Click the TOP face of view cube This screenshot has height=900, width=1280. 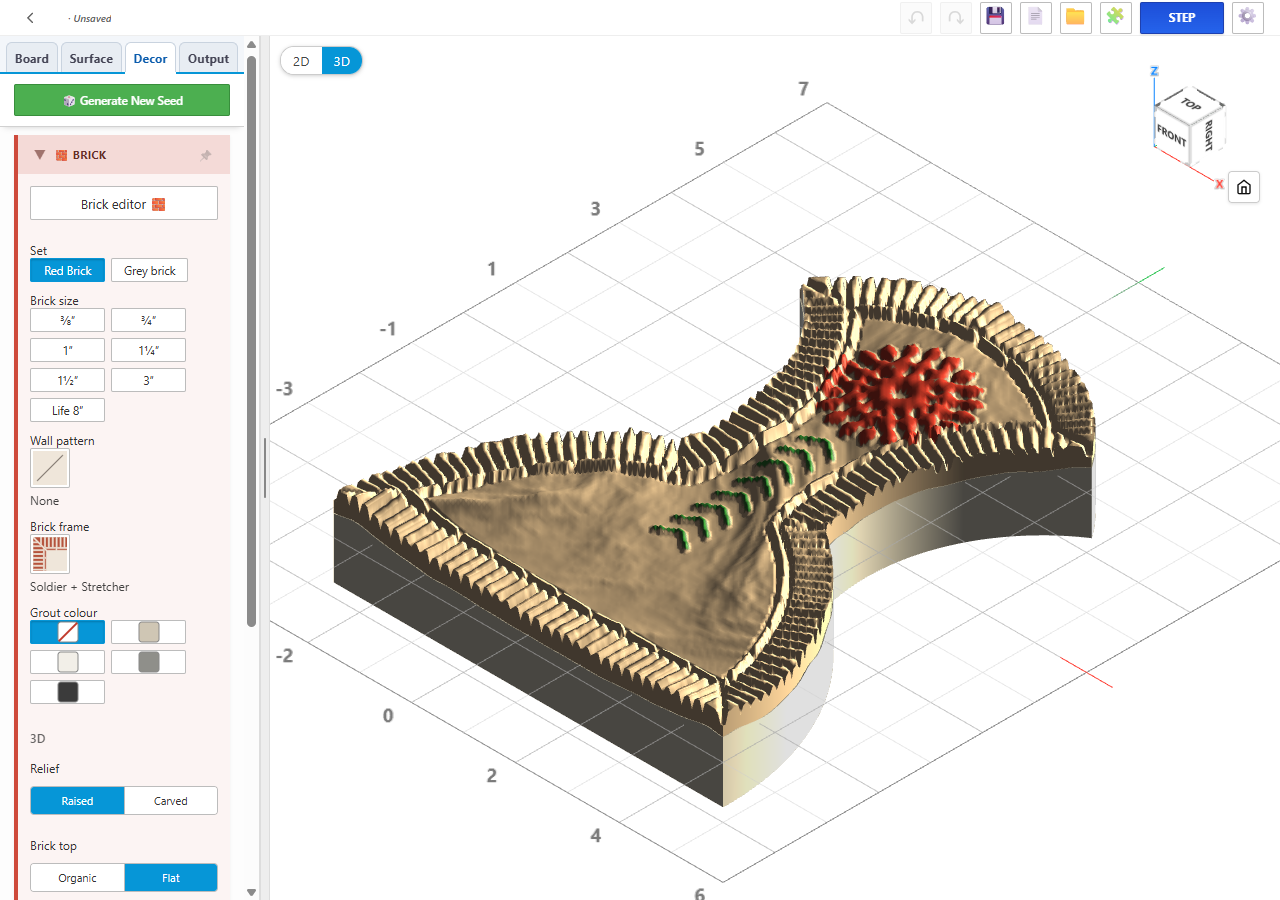click(1190, 103)
